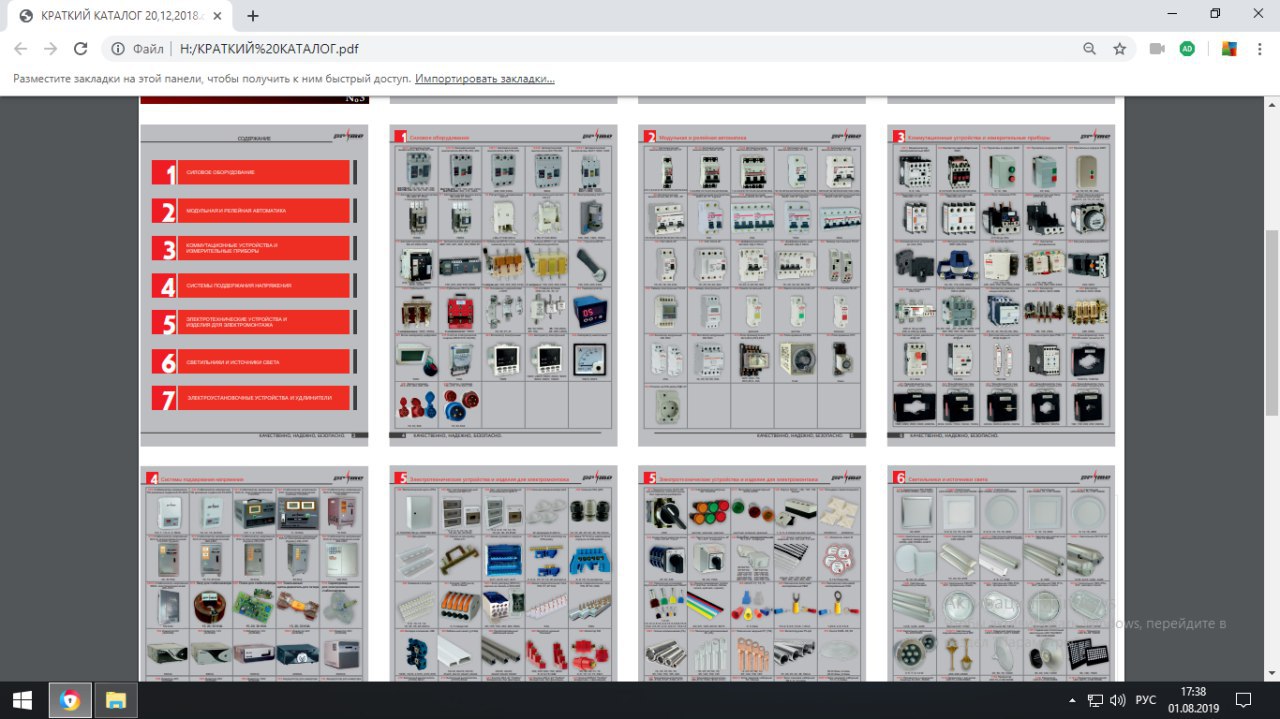Screen dimensions: 1280x719
Task: Open section 2 Модульная и релейная автоматика page
Action: [x=752, y=285]
